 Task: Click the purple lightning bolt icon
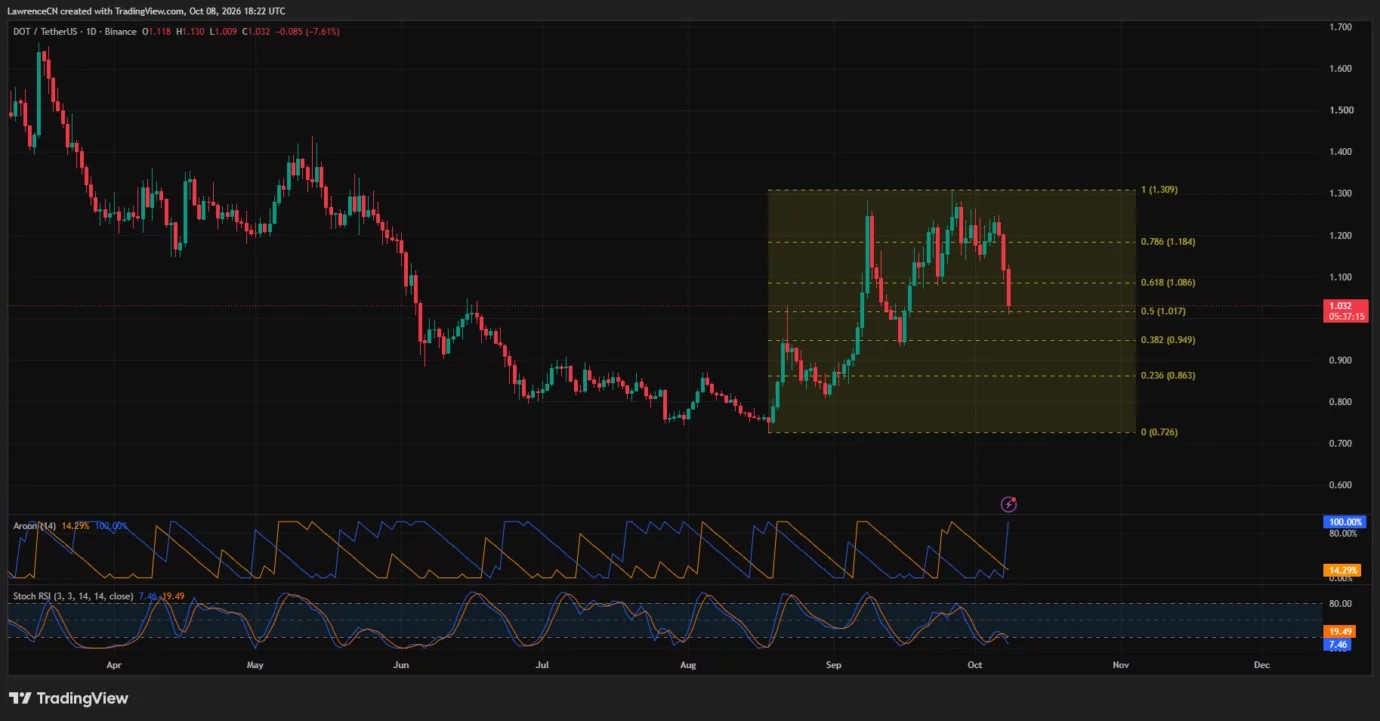pos(1010,504)
